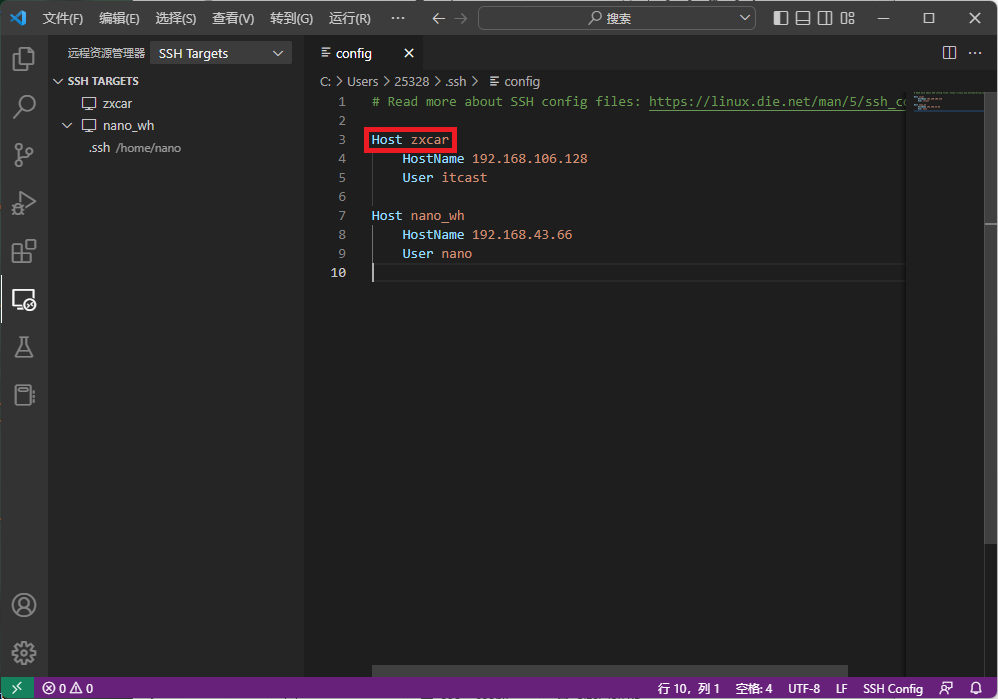Open the Extensions view
Screen dimensions: 998x699
23,251
